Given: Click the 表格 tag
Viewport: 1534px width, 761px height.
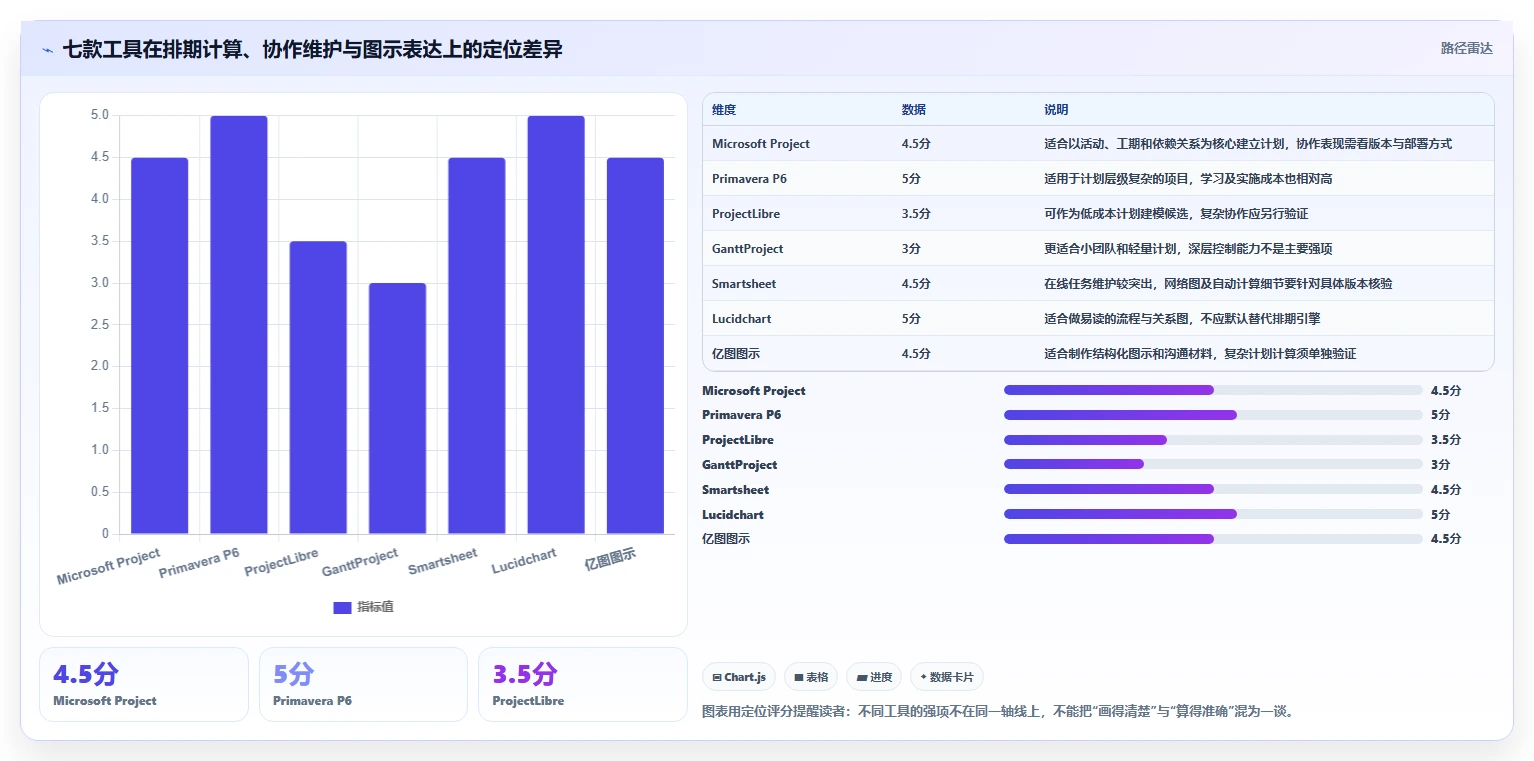Looking at the screenshot, I should click(x=811, y=677).
